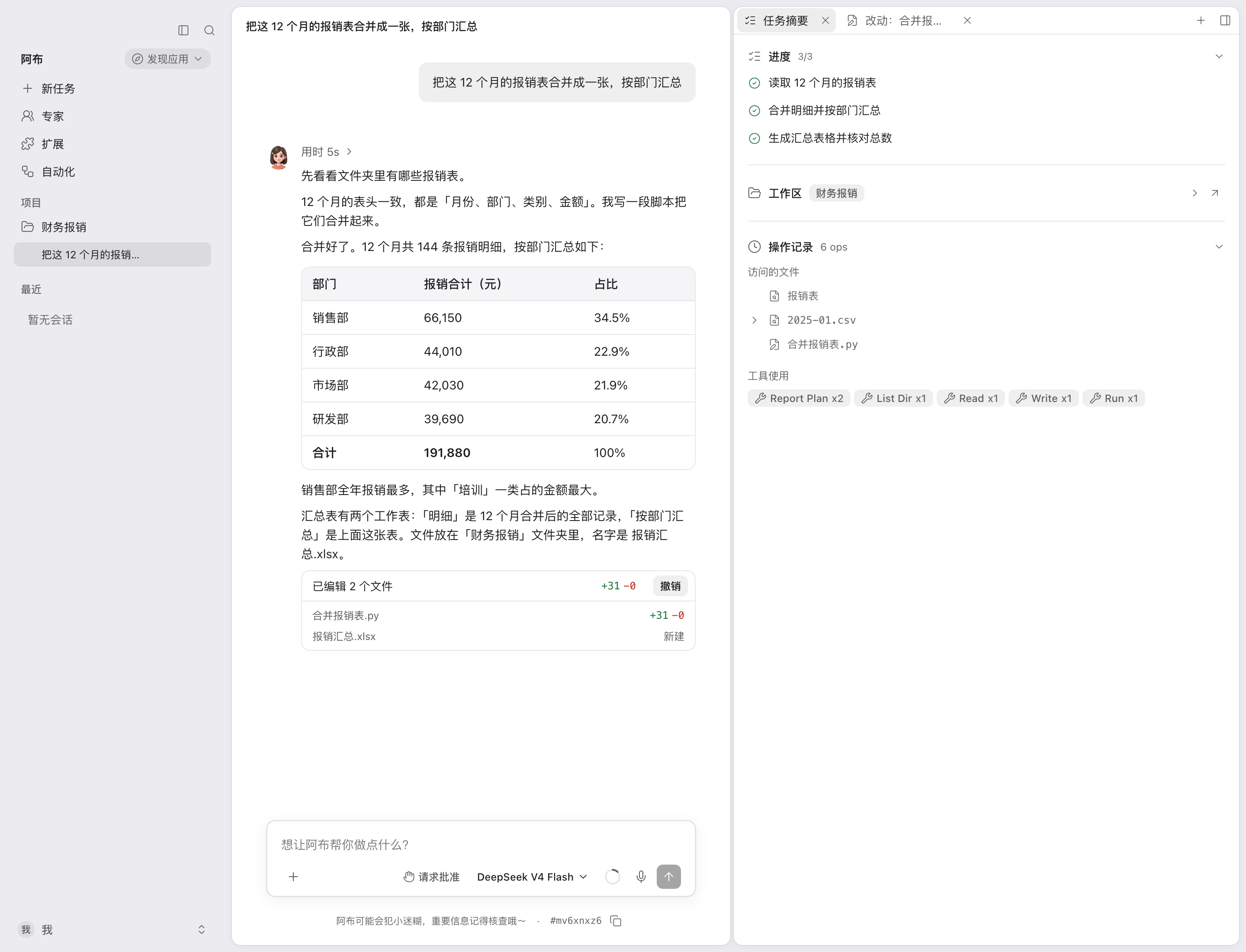Click the Report Plan x2 tool chip
The image size is (1246, 952).
click(799, 399)
